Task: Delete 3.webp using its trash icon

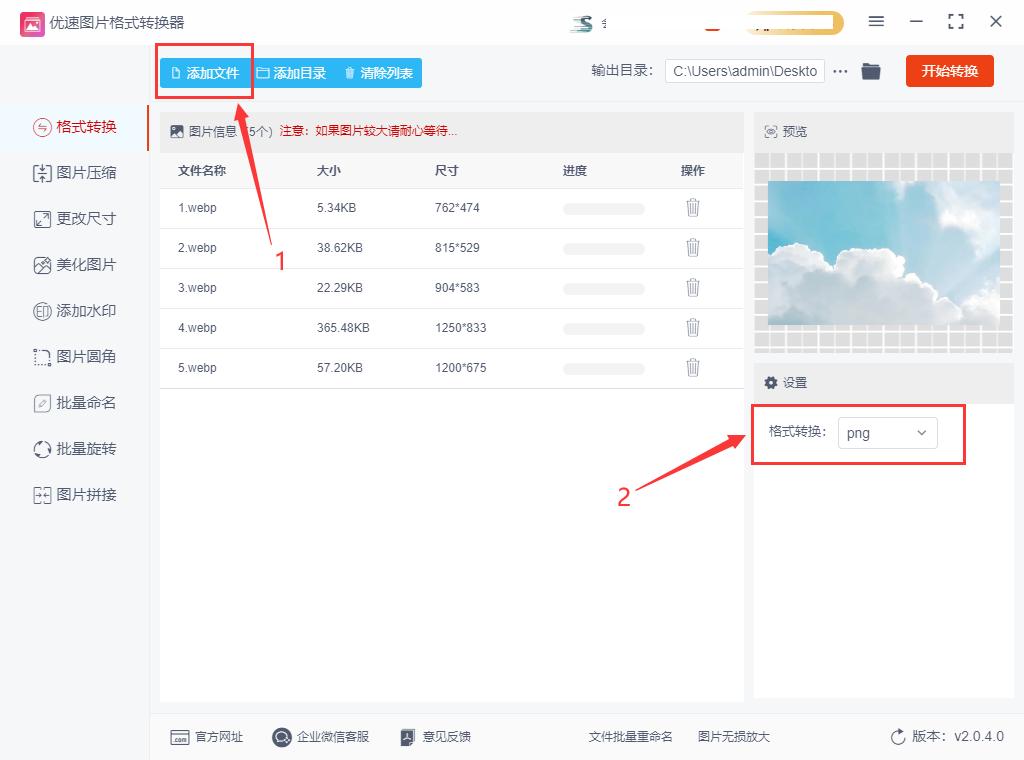Action: coord(693,288)
